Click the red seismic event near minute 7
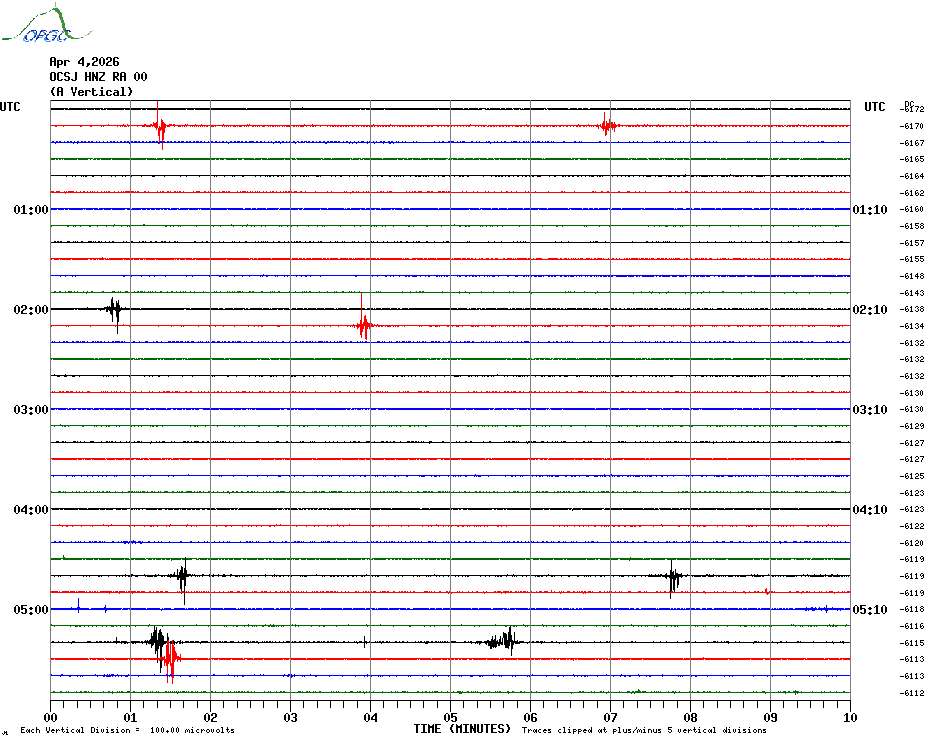 point(607,126)
